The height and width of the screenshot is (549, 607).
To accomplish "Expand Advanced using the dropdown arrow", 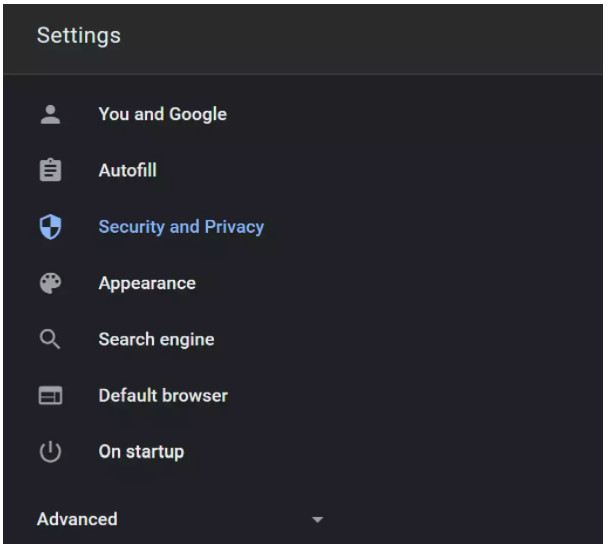I will (x=318, y=520).
